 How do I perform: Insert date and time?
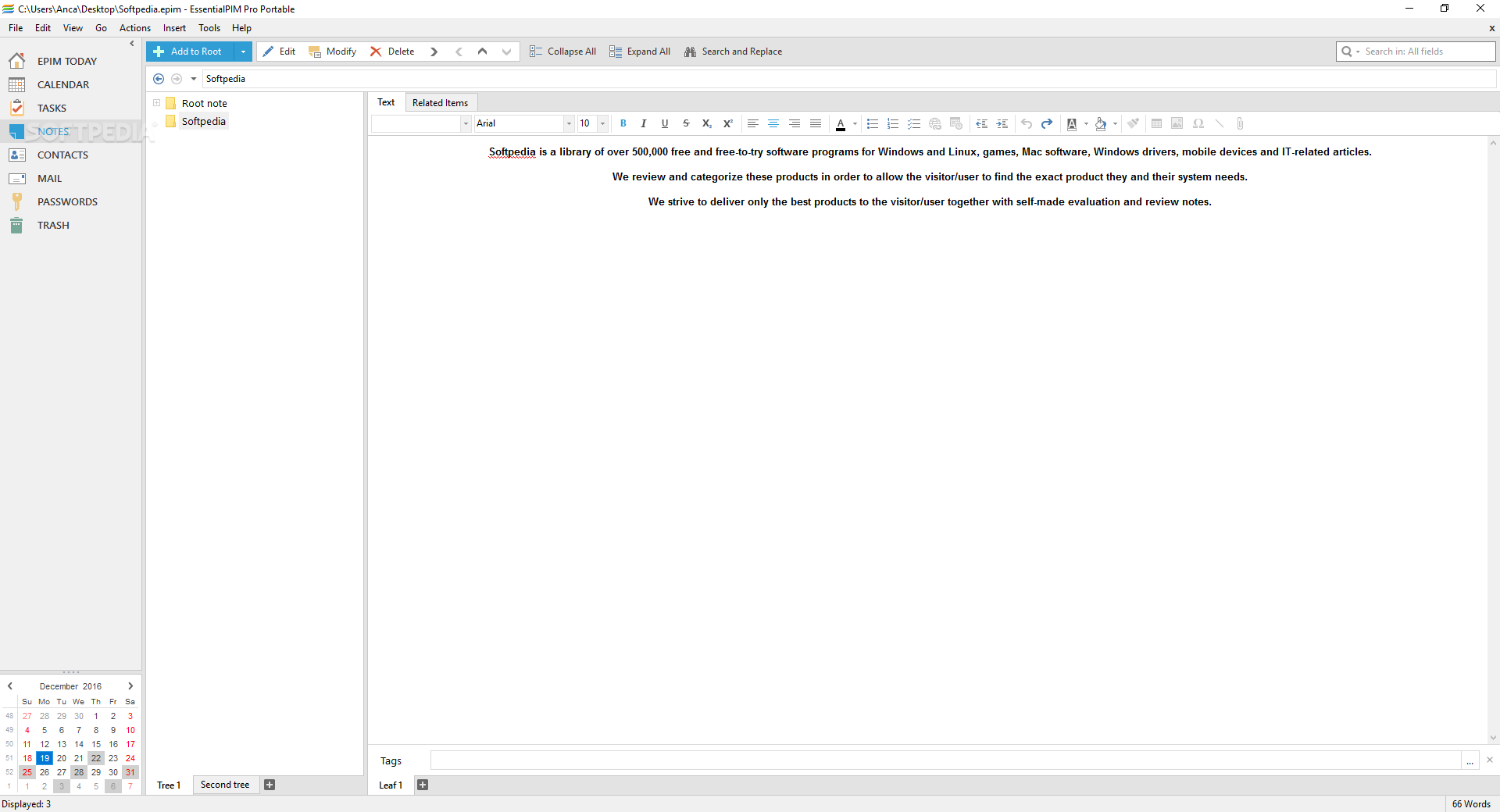pyautogui.click(x=956, y=123)
